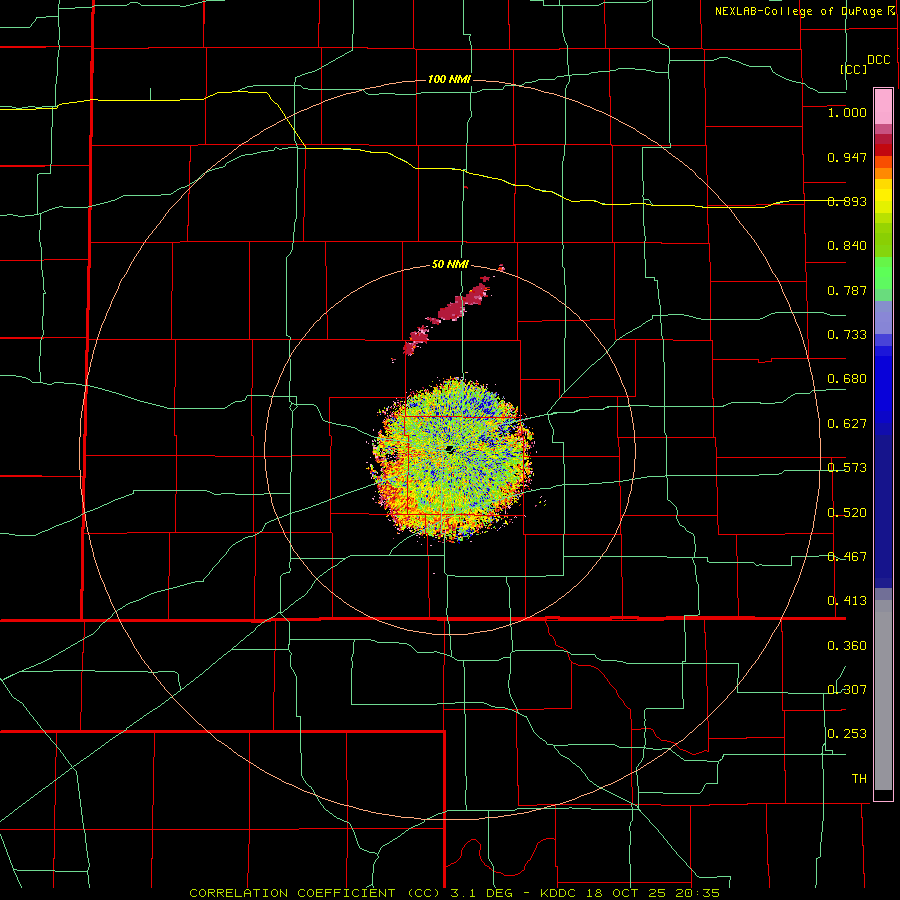This screenshot has height=900, width=900.
Task: Click the 1.000 colorbar value label
Action: point(847,112)
